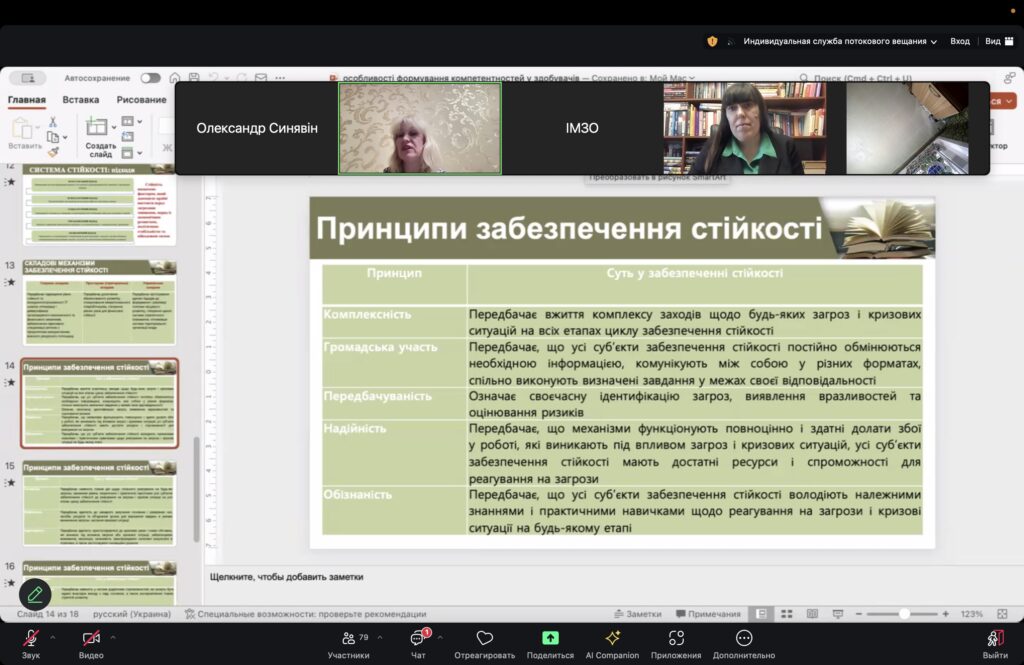
Task: Save the presentation with the floppy disk icon
Action: click(194, 78)
